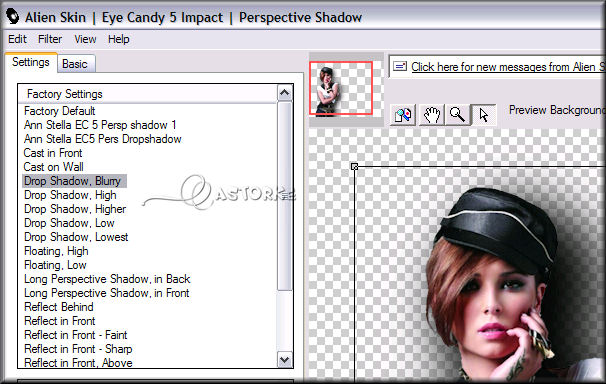The image size is (606, 384).
Task: Select Ann Stella EC5 Pers Dropshadow preset
Action: (102, 139)
